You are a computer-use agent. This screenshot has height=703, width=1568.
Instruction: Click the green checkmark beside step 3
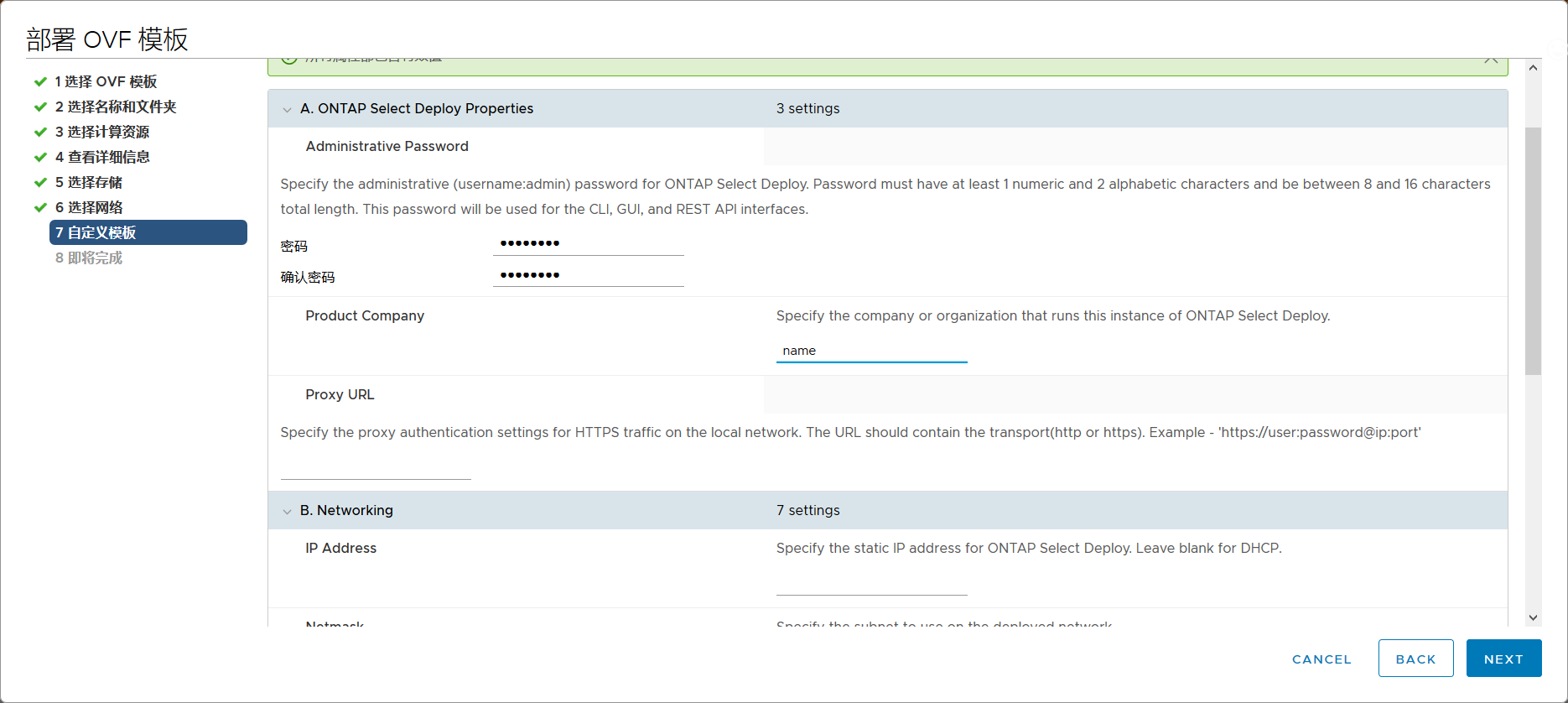(x=40, y=132)
